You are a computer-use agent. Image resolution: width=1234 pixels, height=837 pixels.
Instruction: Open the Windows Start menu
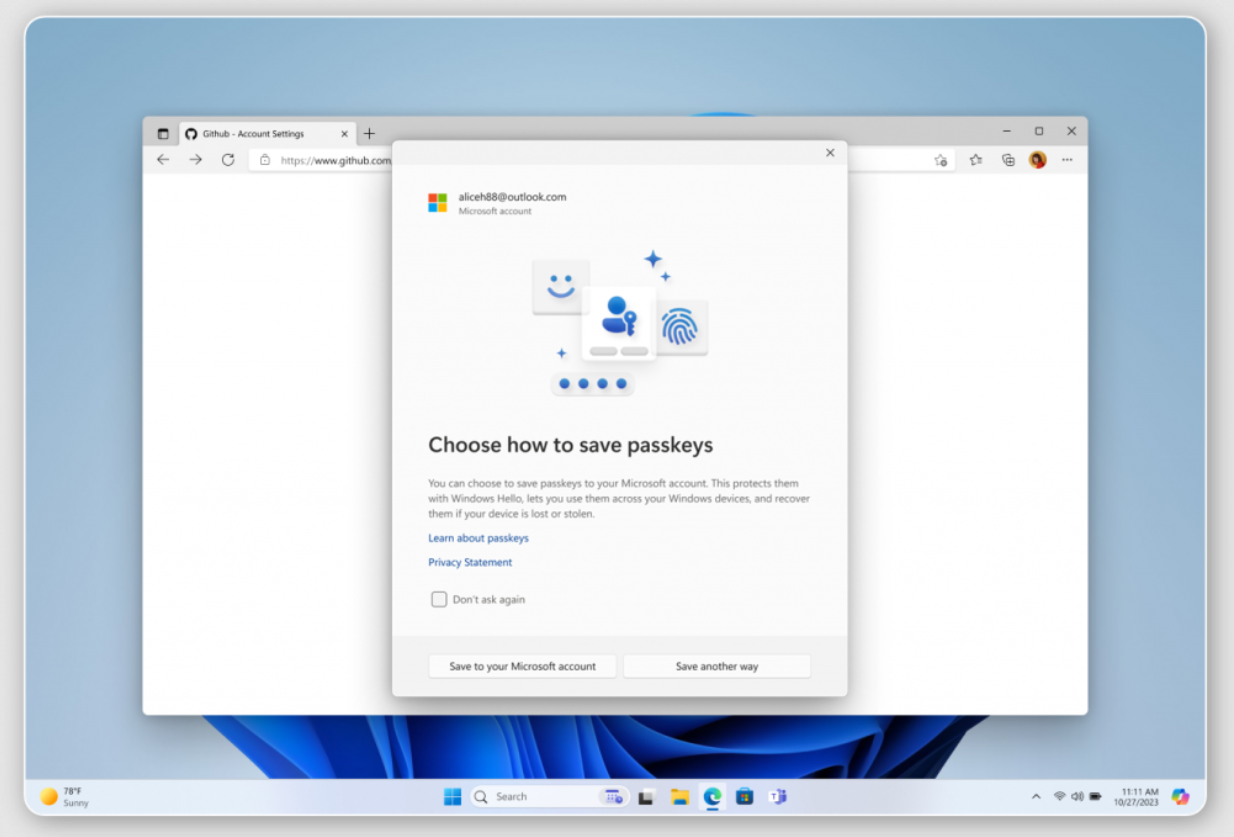[453, 797]
